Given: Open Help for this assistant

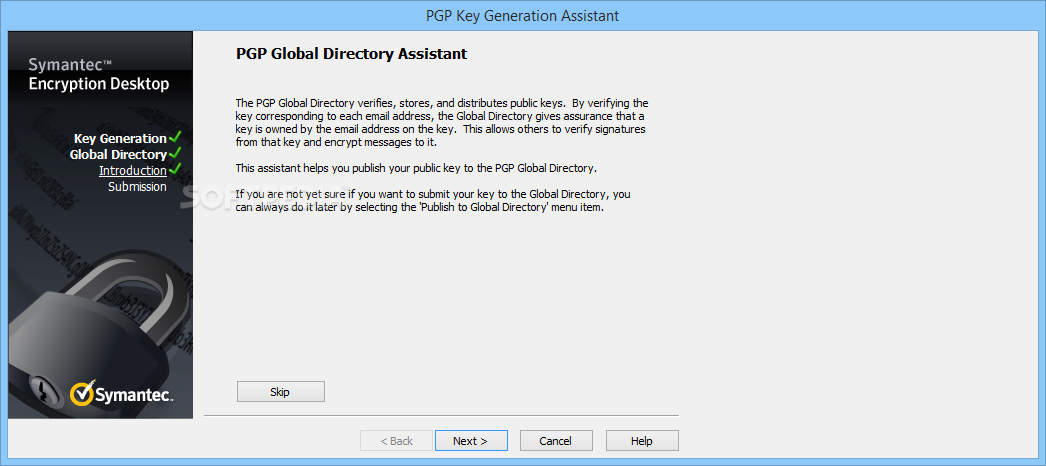Looking at the screenshot, I should [x=642, y=441].
